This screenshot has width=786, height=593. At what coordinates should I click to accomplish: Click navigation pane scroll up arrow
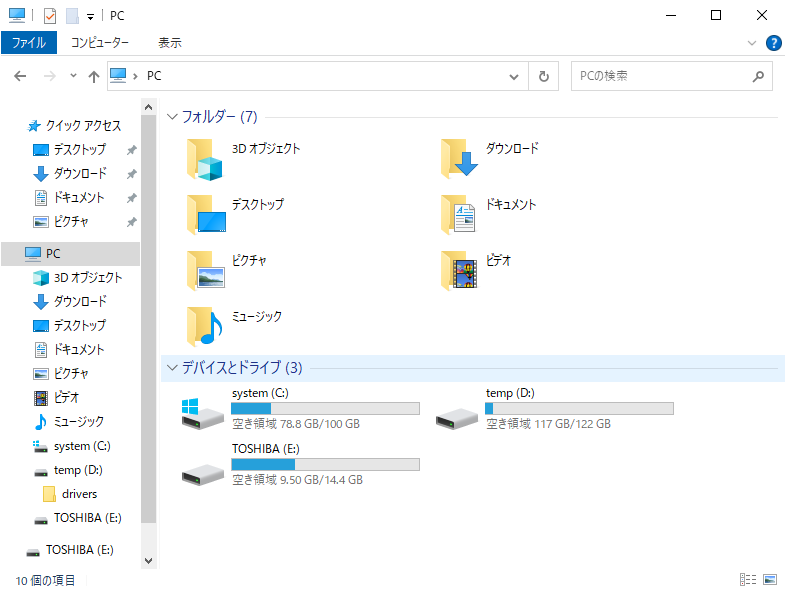148,107
